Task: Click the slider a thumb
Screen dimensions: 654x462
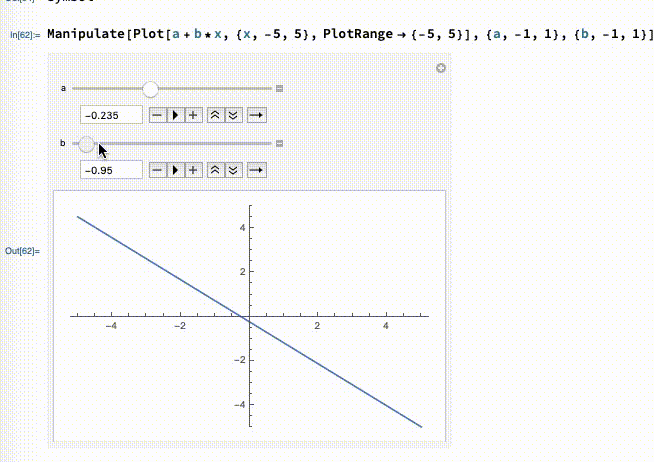Action: pos(150,89)
